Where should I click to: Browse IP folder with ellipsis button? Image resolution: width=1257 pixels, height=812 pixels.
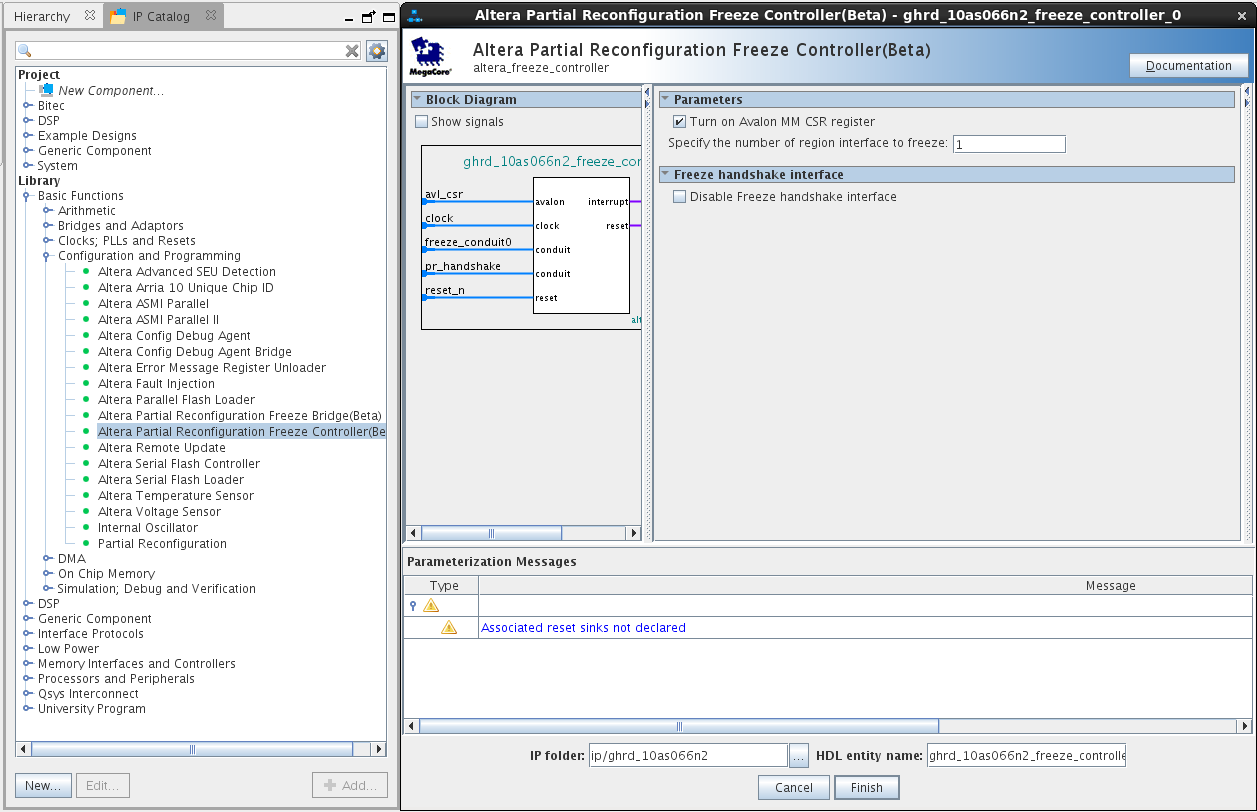(x=799, y=755)
